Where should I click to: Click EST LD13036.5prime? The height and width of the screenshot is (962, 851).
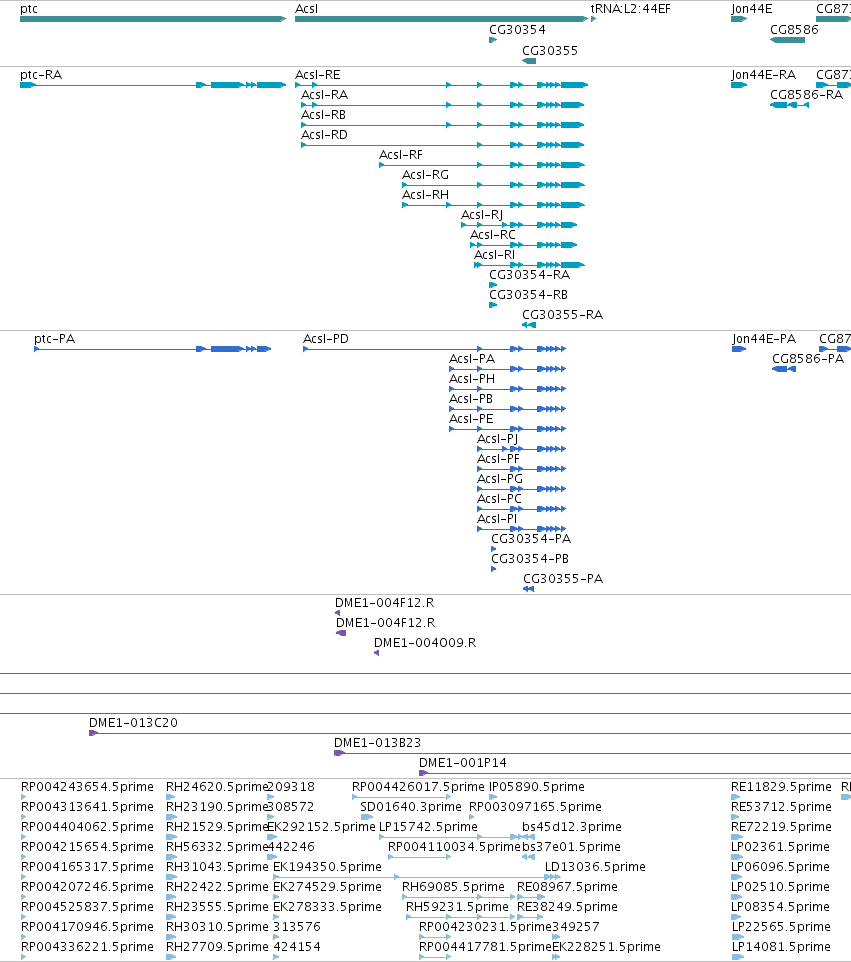point(595,867)
